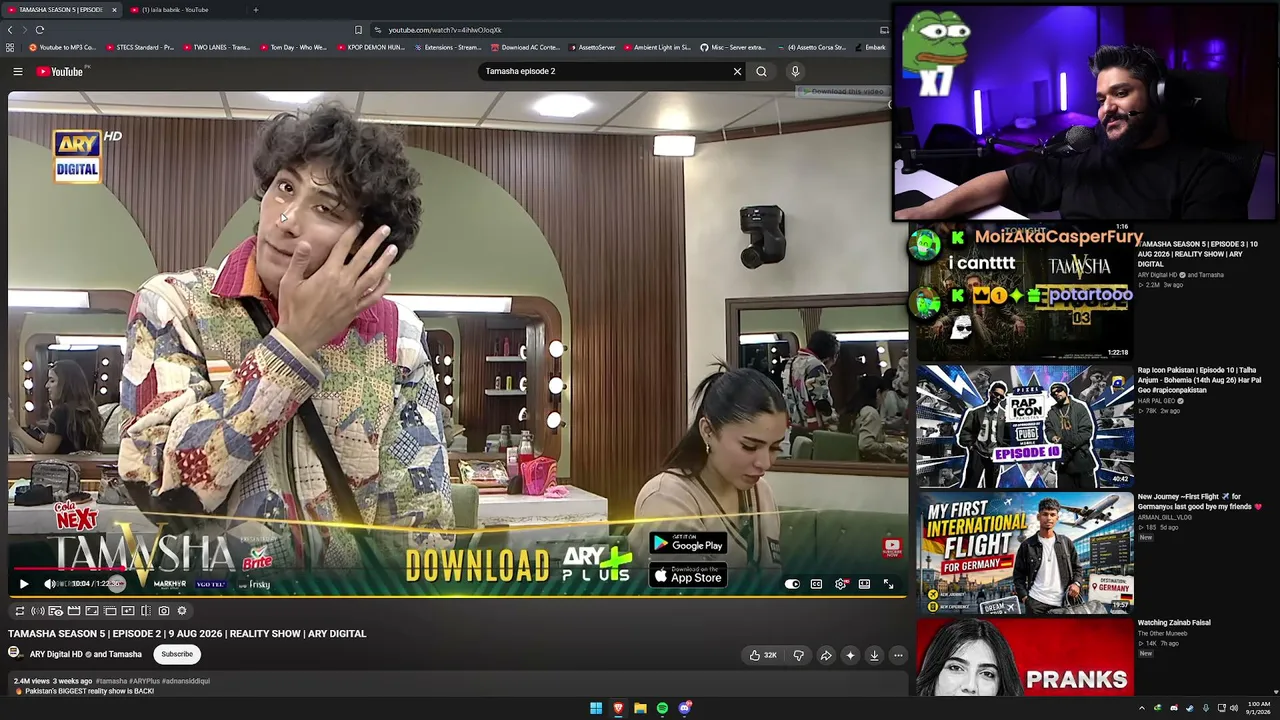The width and height of the screenshot is (1280, 720).
Task: Clear the 'Tamasha episode 2' search text
Action: (x=737, y=71)
